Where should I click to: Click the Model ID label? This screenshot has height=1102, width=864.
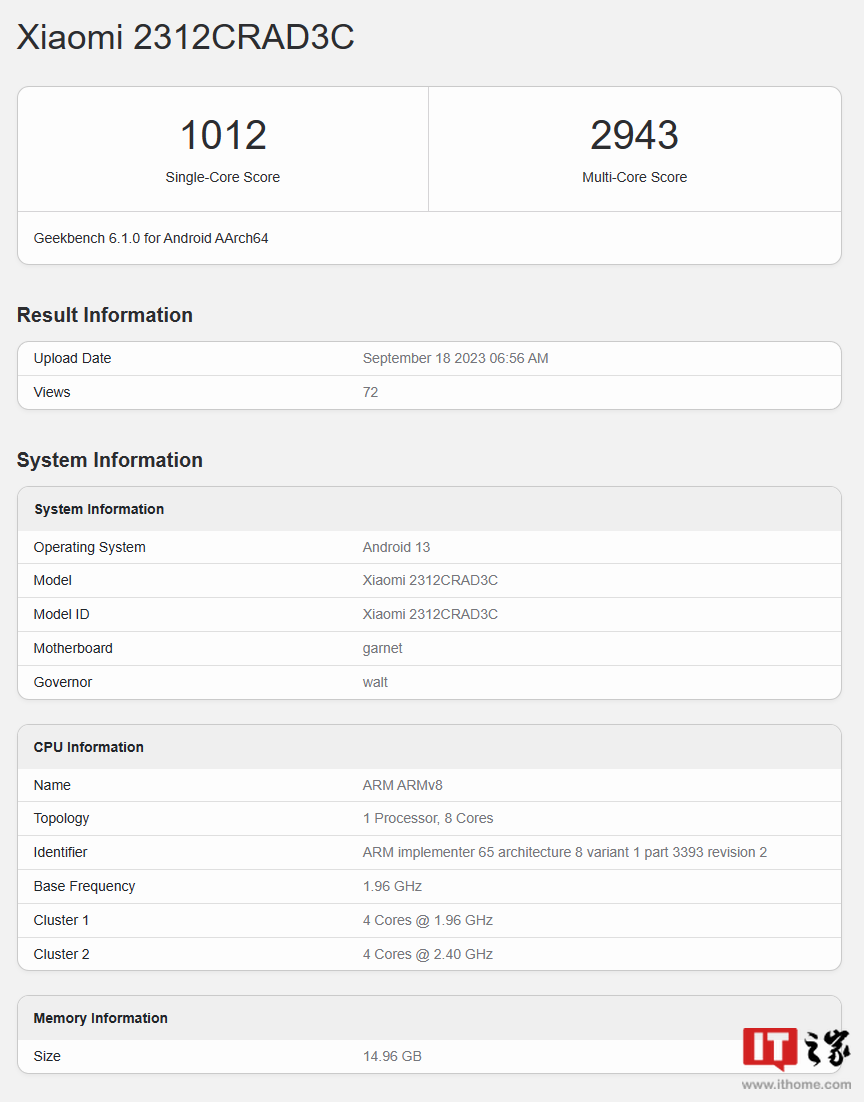pyautogui.click(x=62, y=614)
